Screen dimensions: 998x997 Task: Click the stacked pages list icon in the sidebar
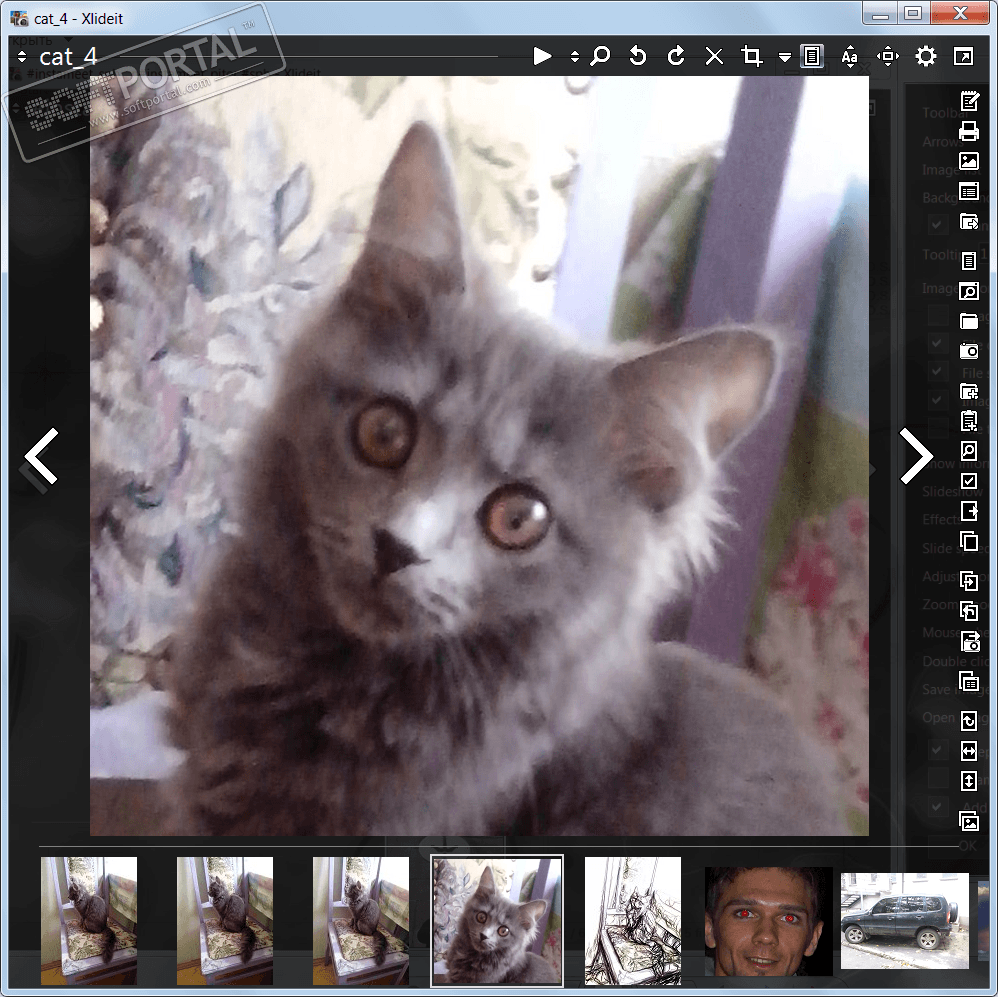[969, 681]
